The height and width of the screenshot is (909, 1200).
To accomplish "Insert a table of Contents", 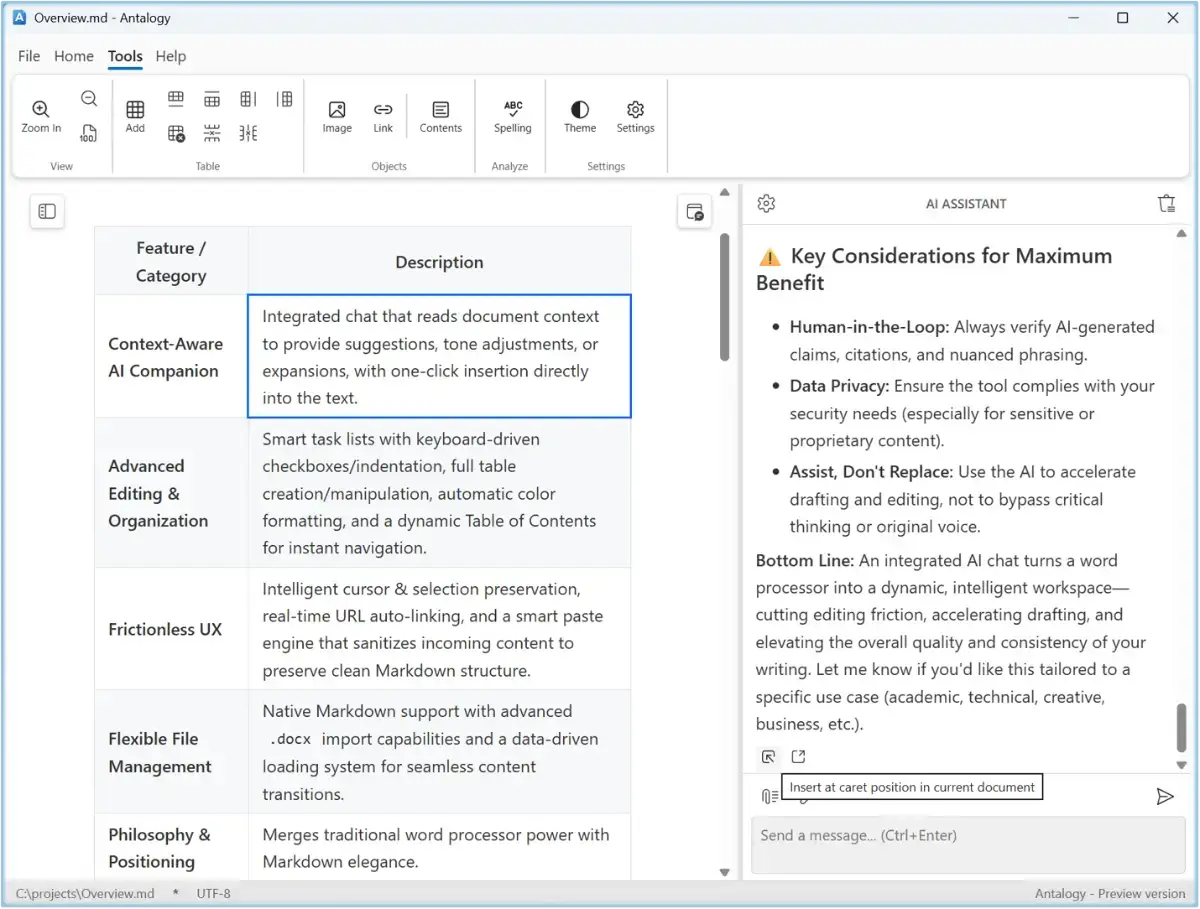I will coord(441,116).
